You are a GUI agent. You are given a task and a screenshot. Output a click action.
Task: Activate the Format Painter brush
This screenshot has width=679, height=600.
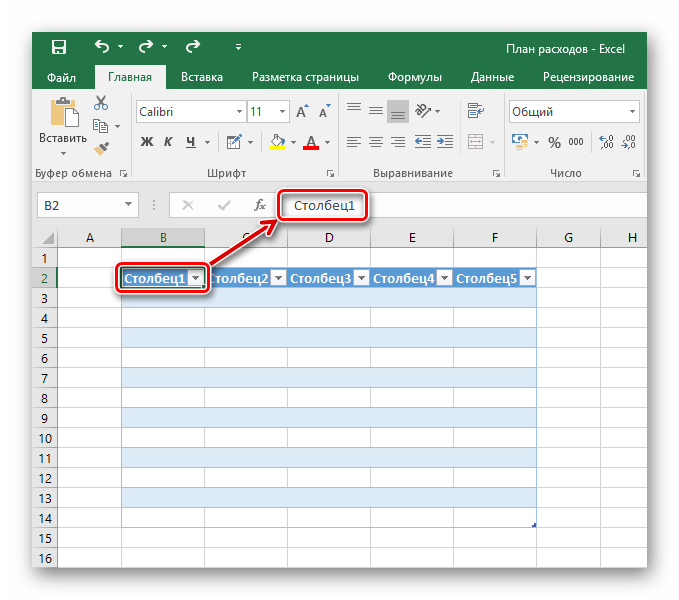(101, 148)
